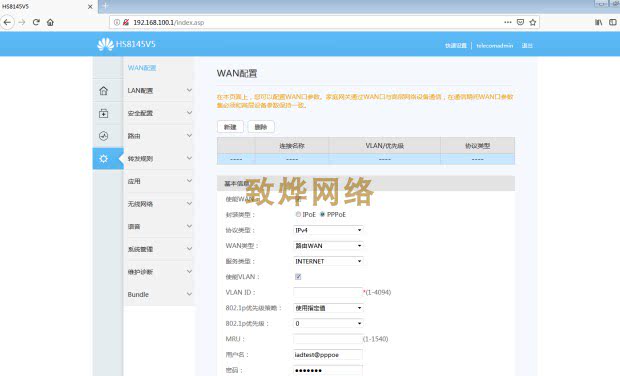
Task: Open the plus-box icon in left sidebar
Action: click(x=104, y=113)
